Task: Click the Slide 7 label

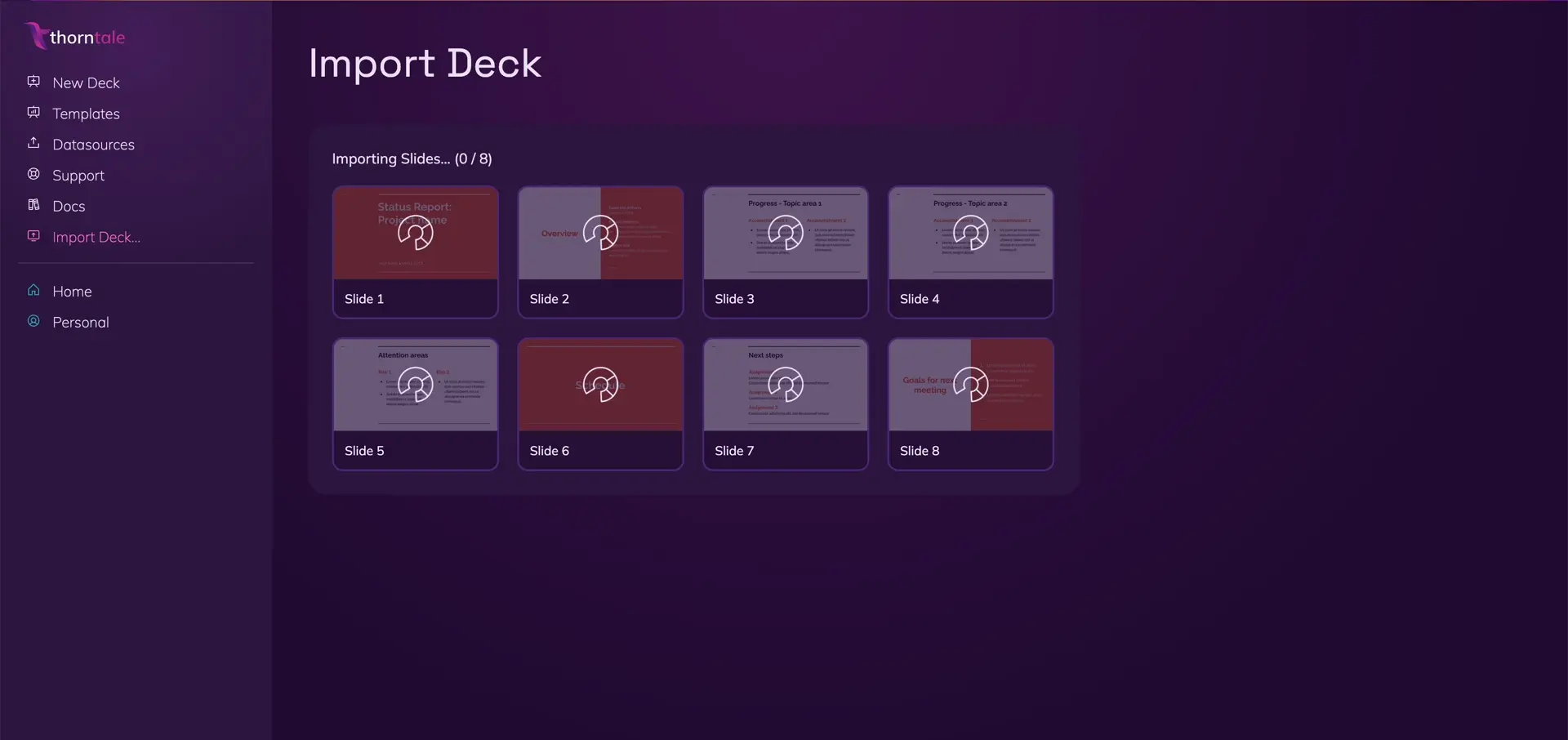Action: (x=734, y=451)
